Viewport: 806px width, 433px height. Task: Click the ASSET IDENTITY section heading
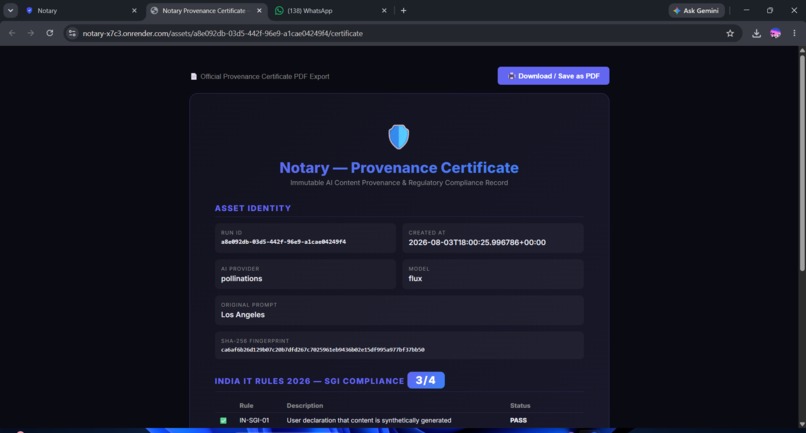click(252, 208)
